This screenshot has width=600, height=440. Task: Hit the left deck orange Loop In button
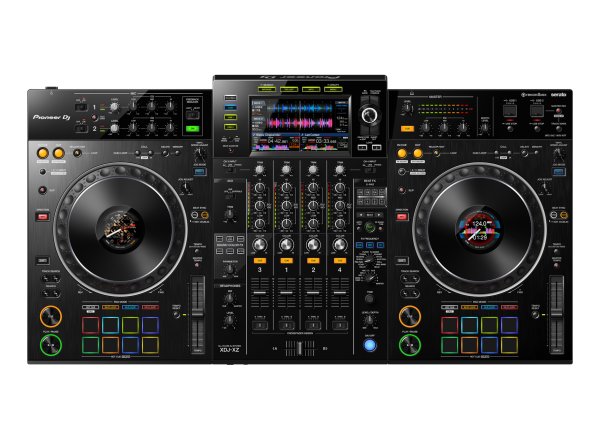[42, 153]
